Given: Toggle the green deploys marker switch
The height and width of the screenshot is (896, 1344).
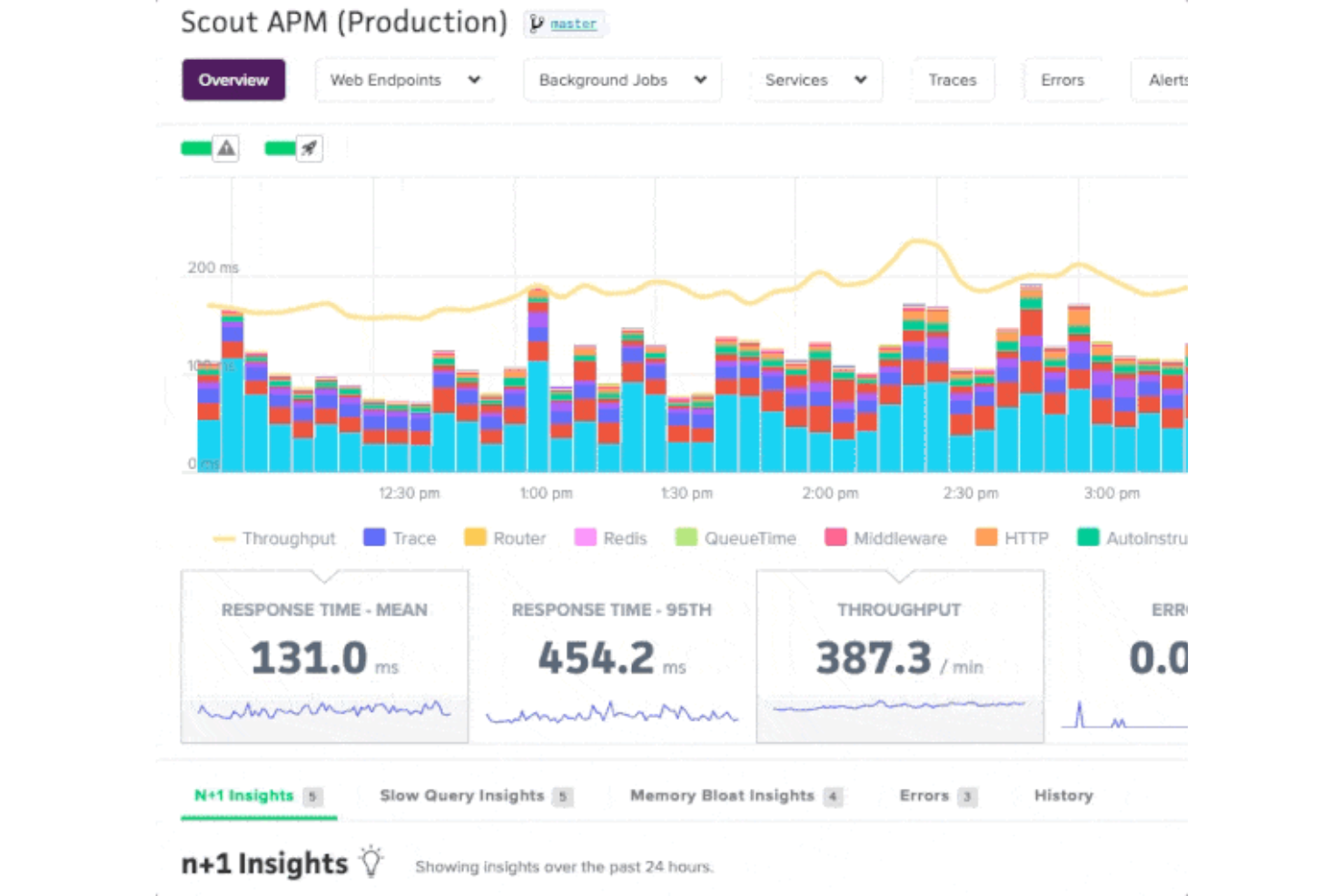Looking at the screenshot, I should 280,148.
